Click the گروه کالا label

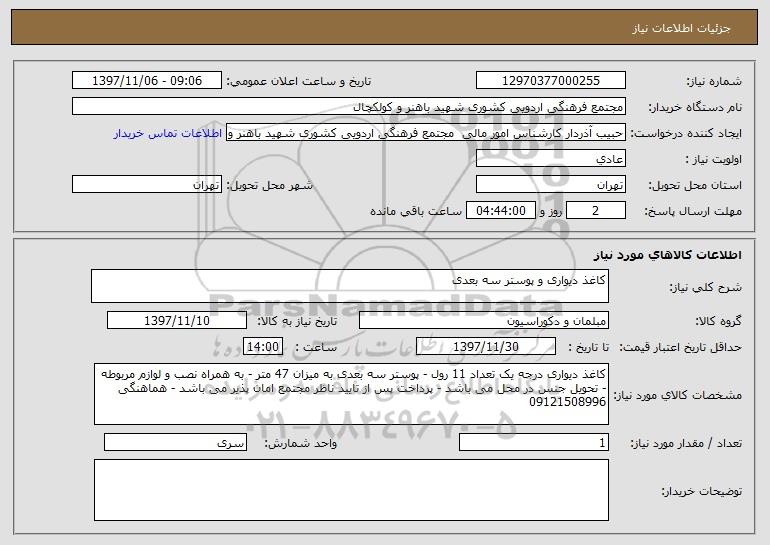(718, 321)
